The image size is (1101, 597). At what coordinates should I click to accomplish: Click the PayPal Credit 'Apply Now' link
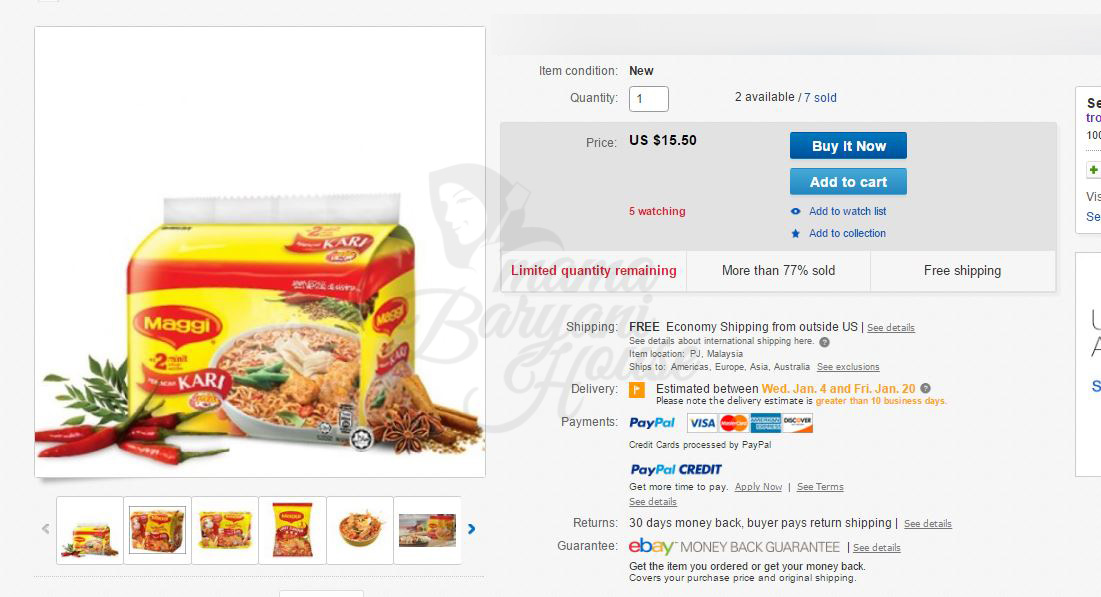(758, 487)
